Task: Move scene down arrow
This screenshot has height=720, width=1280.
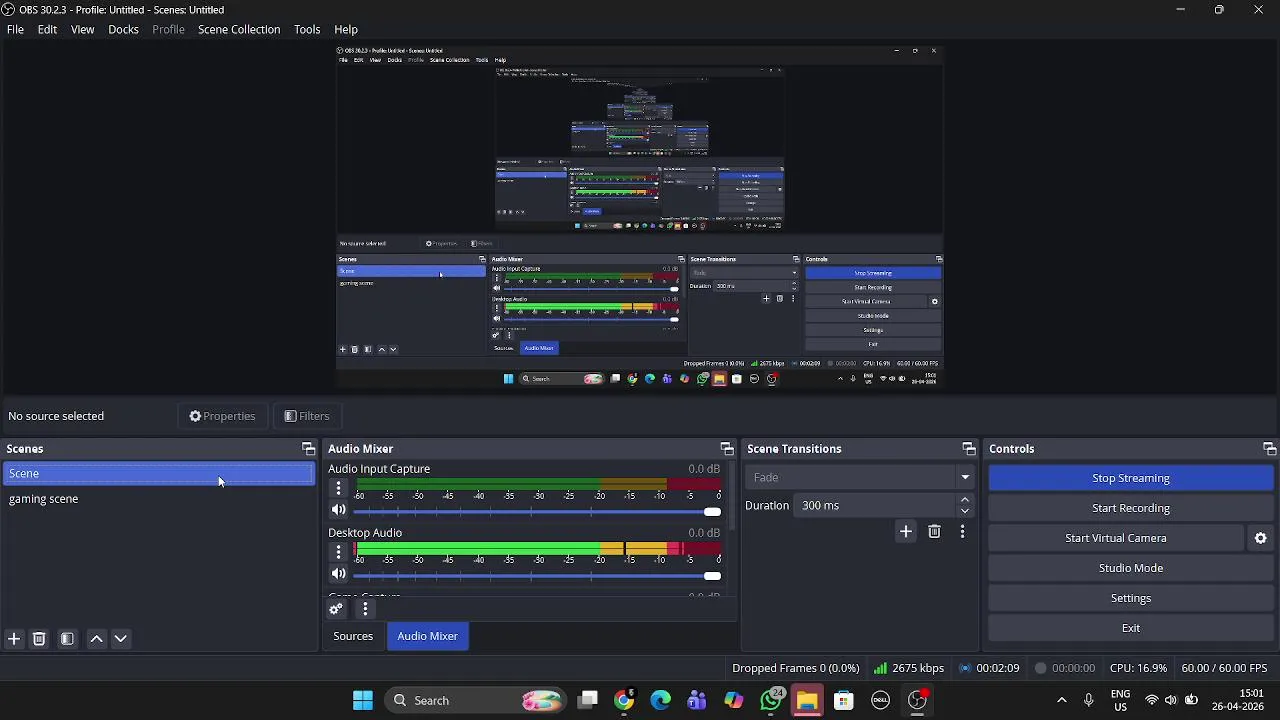Action: click(x=121, y=639)
